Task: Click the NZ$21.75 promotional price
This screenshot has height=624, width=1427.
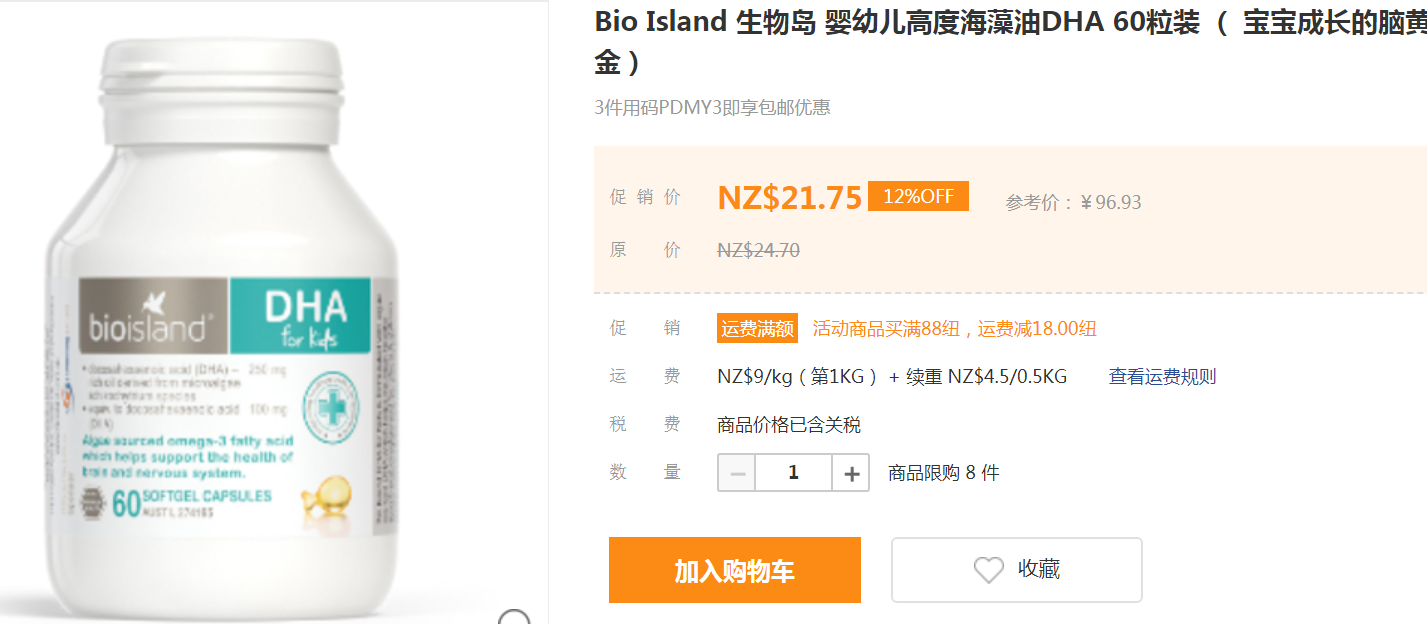Action: pos(789,198)
